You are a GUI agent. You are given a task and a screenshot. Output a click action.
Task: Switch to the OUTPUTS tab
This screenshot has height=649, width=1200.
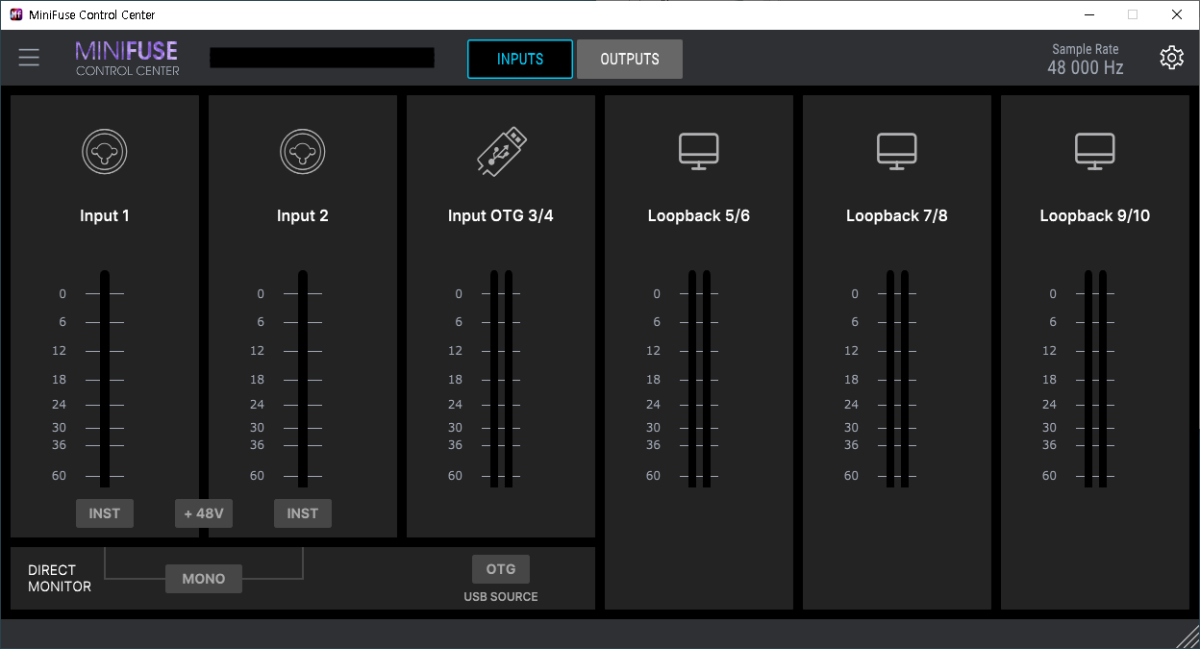coord(629,59)
